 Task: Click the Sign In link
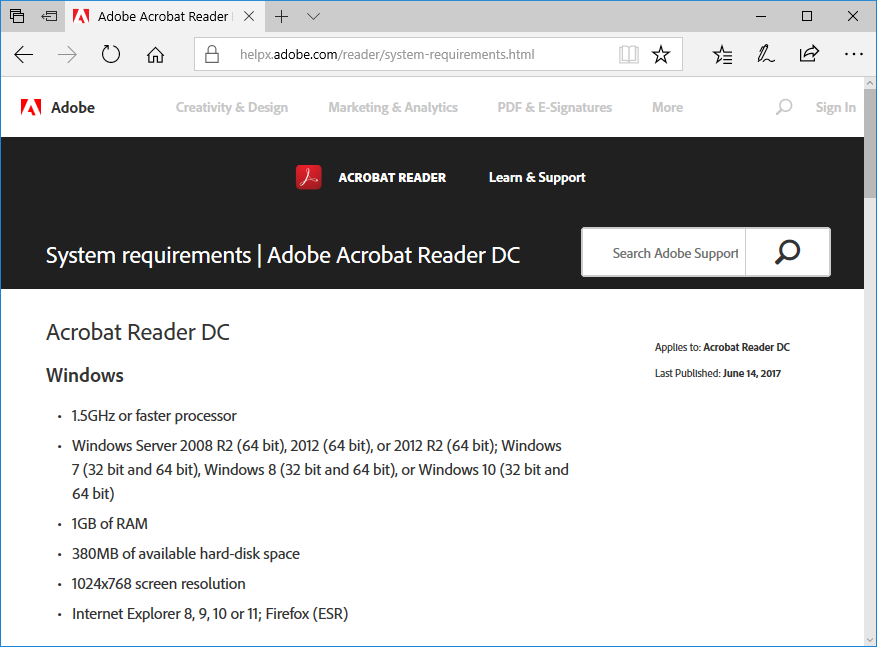point(836,107)
